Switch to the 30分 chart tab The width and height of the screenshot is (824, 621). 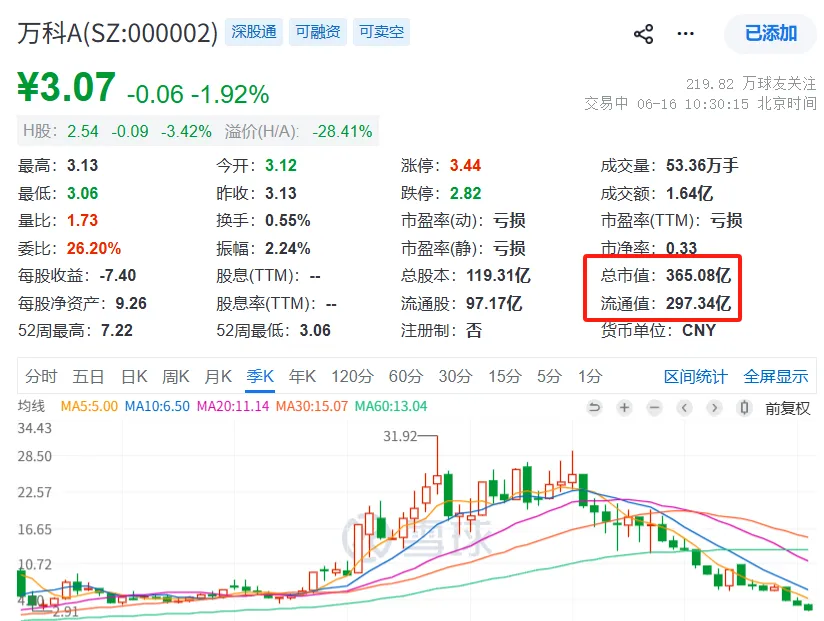pos(455,376)
